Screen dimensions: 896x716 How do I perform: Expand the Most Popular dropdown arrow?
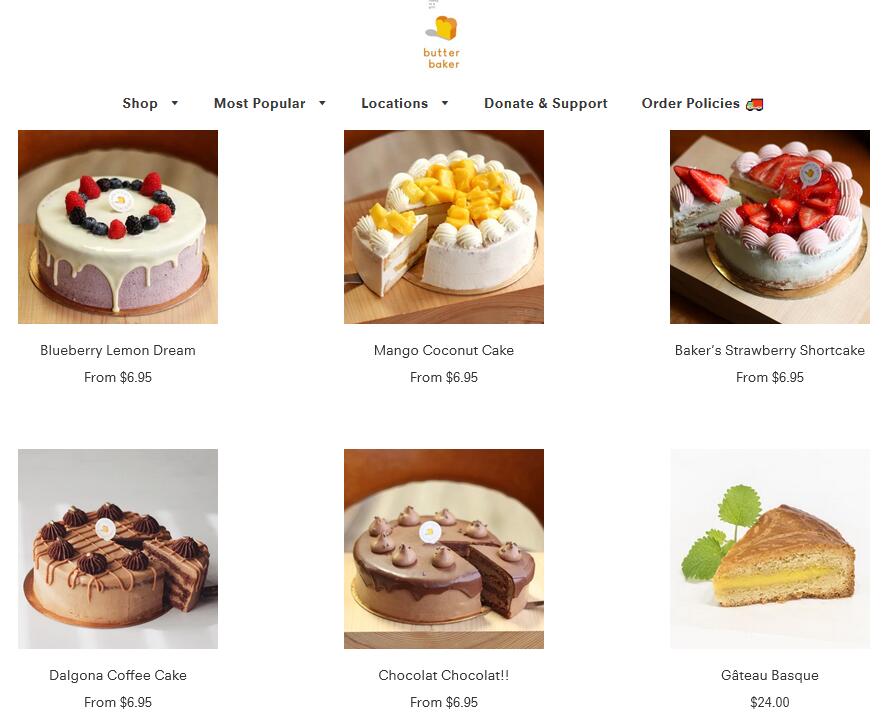pyautogui.click(x=322, y=103)
